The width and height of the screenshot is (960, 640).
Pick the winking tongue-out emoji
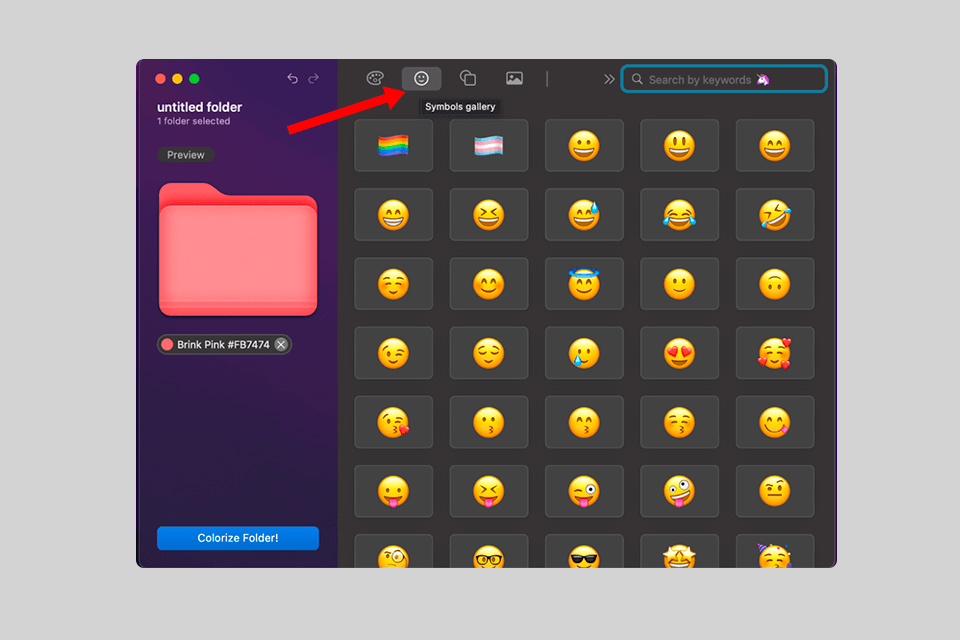point(584,492)
